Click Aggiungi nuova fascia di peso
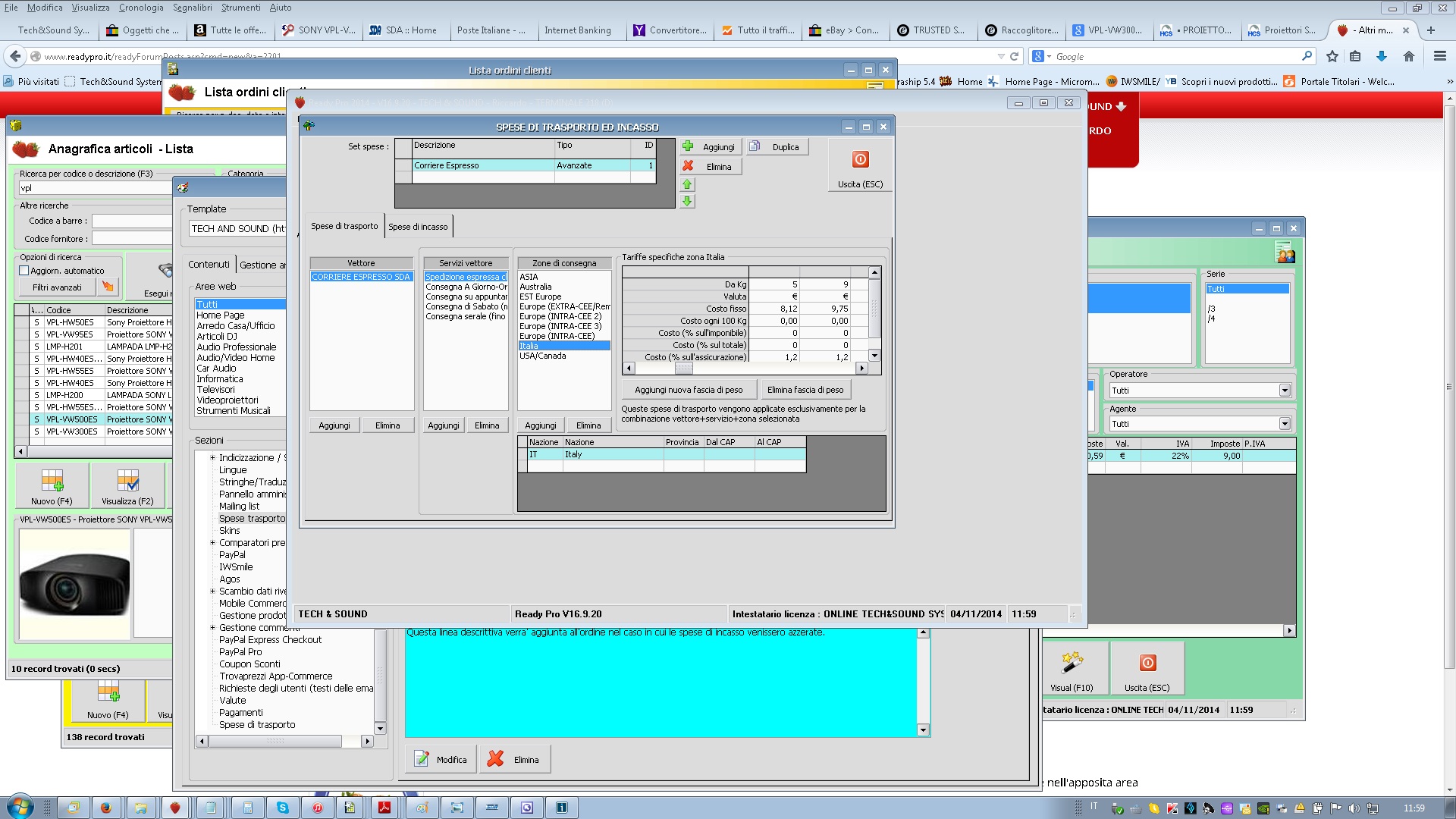 pyautogui.click(x=689, y=390)
